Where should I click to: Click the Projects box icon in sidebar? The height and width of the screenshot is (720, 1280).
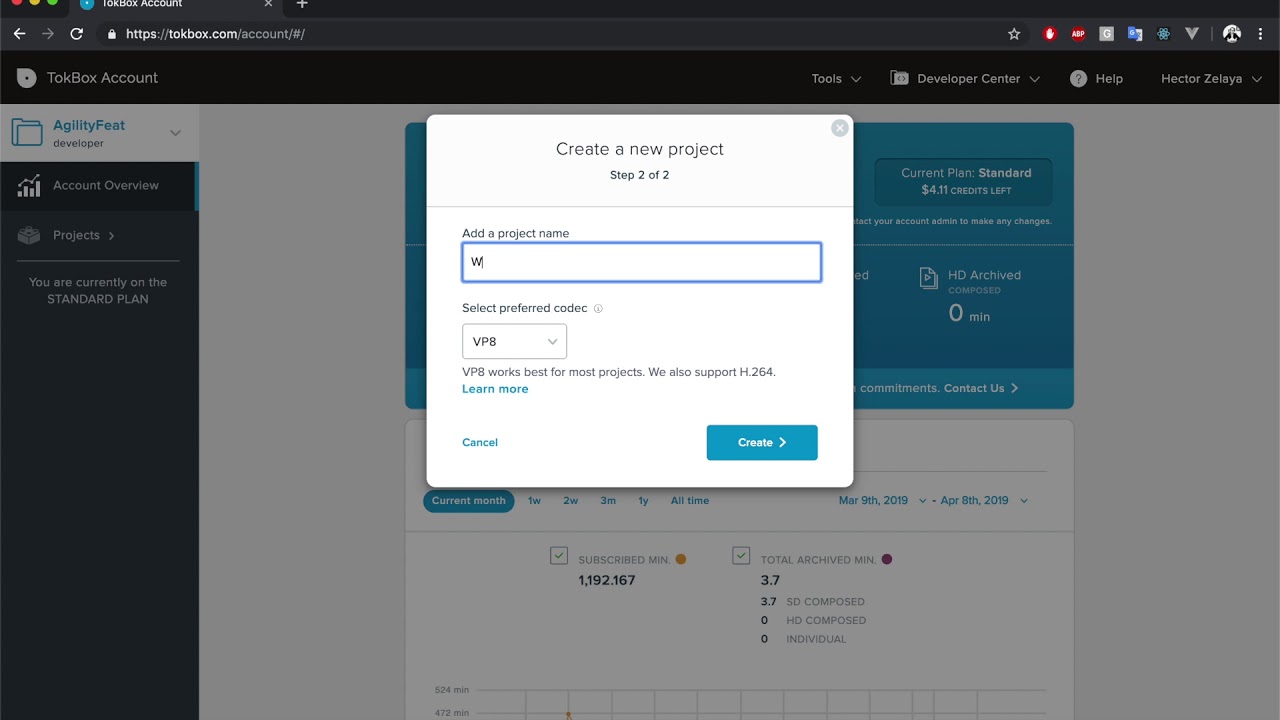[x=29, y=236]
